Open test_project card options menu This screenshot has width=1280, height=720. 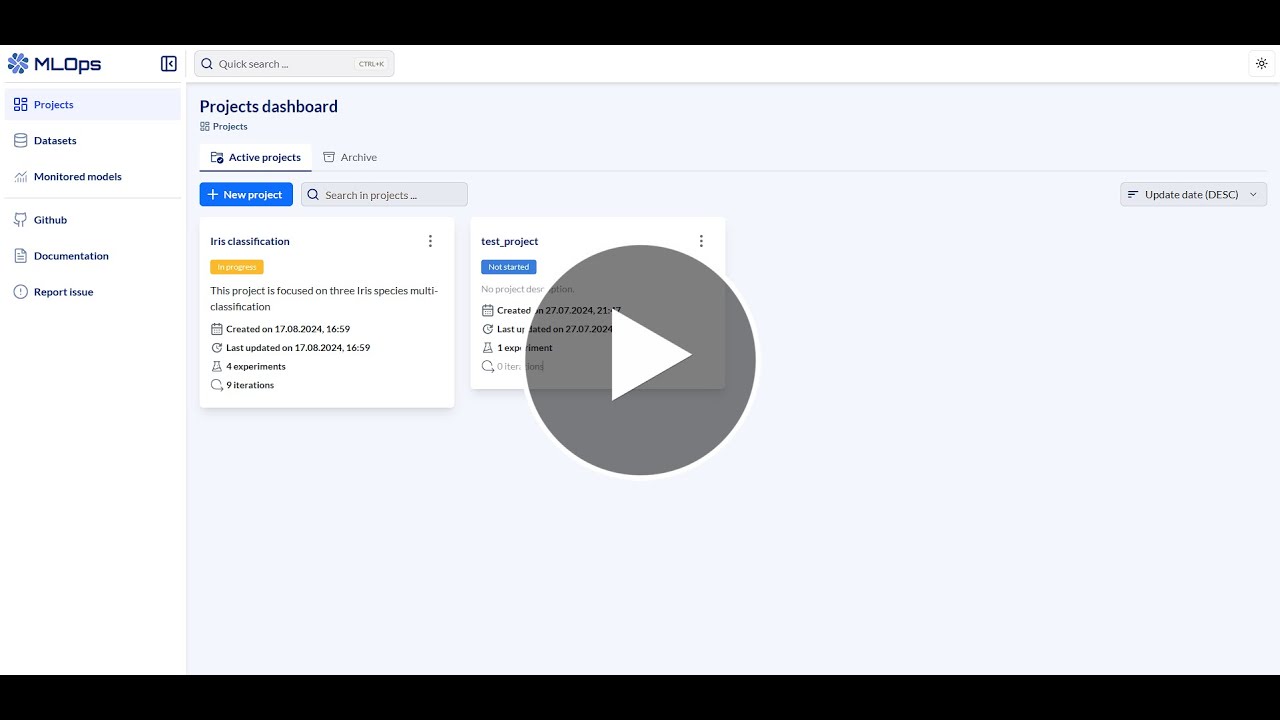[701, 241]
